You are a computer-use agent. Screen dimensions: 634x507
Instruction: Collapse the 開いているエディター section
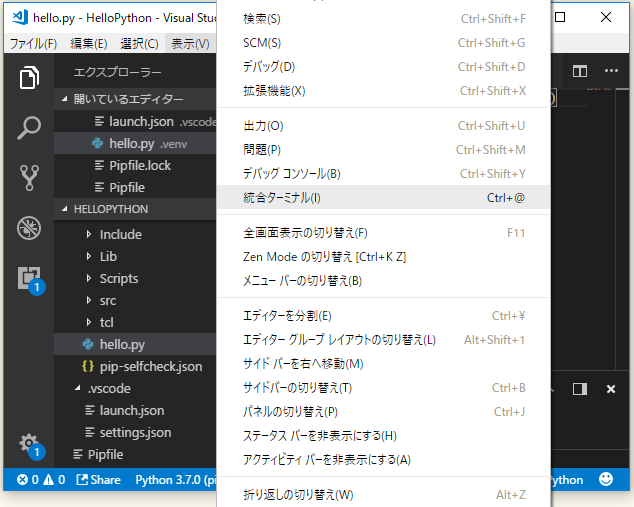point(135,99)
